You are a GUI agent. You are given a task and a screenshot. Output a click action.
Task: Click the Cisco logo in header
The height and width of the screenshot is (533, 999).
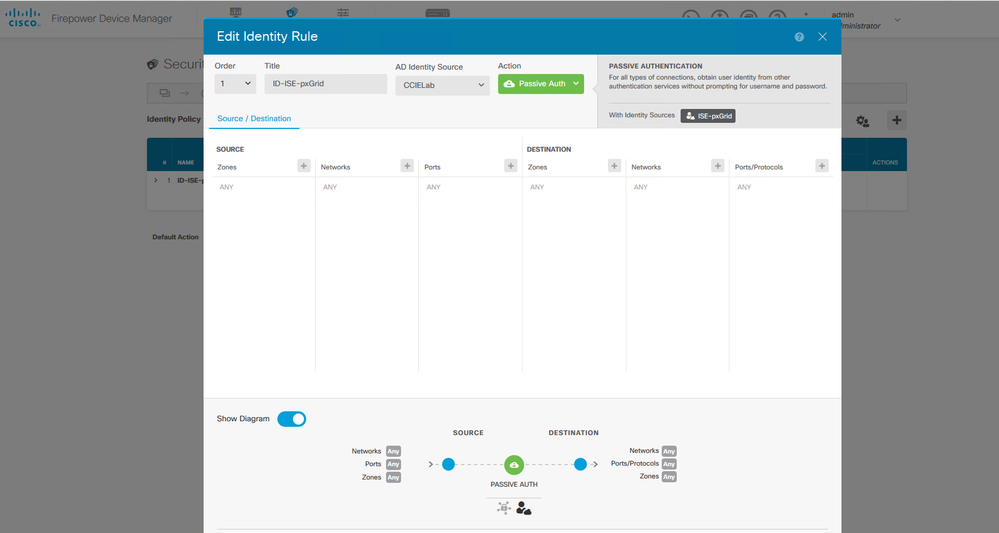coord(24,18)
